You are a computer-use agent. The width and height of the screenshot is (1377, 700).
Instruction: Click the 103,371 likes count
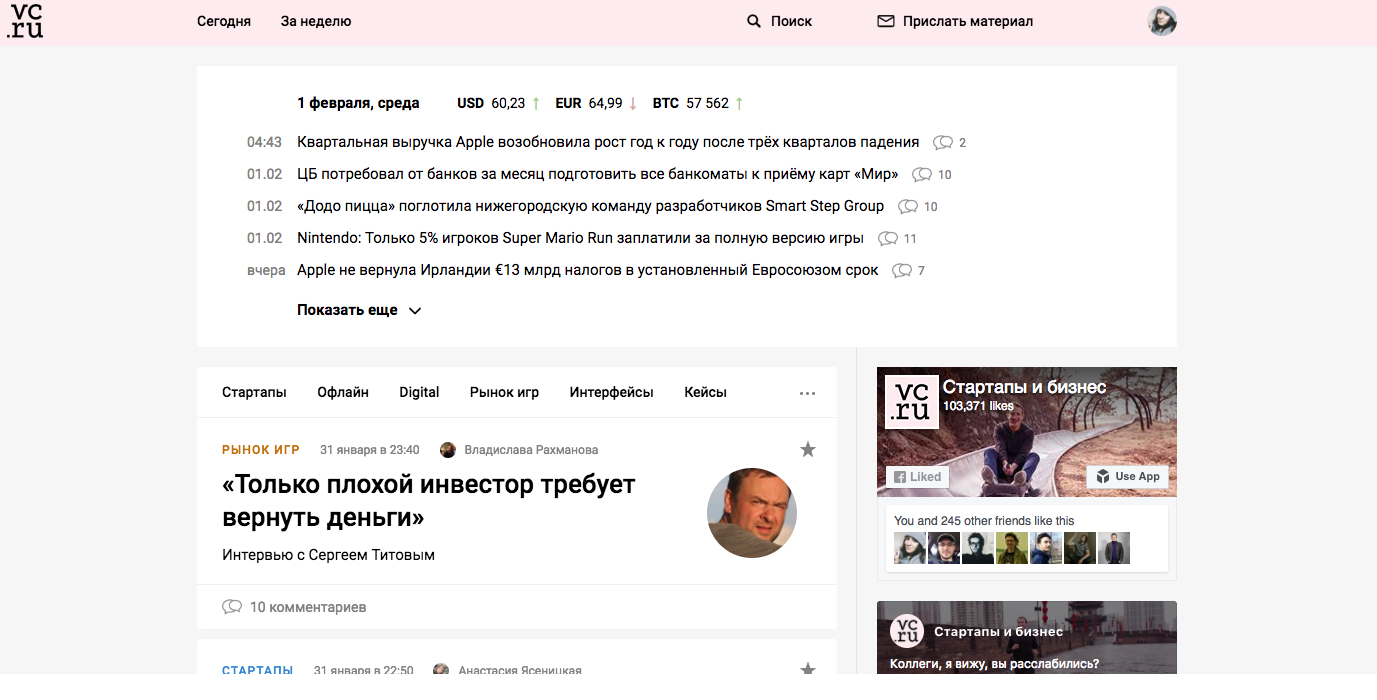pos(978,406)
